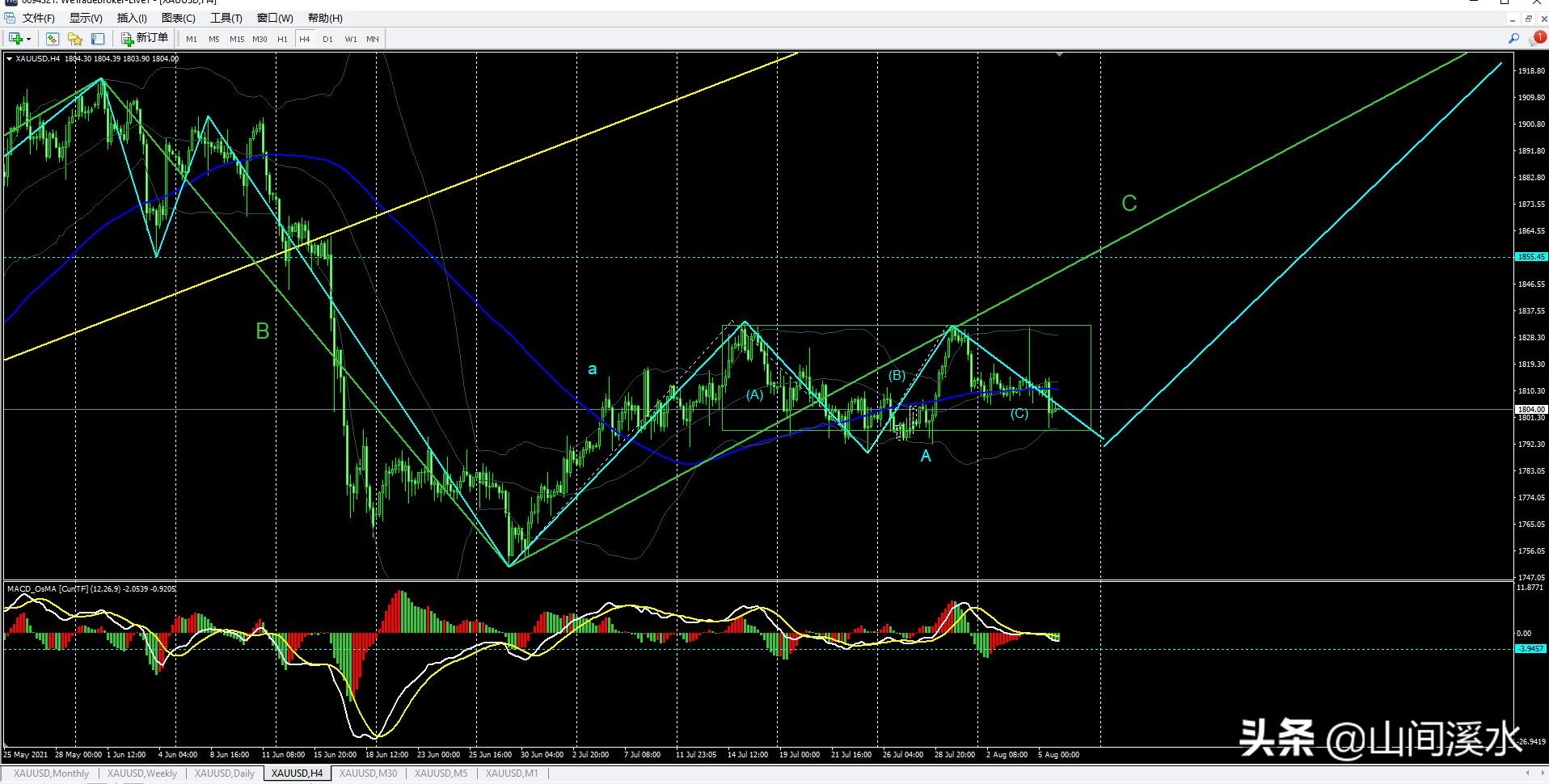Open the Market Watch panel icon
The width and height of the screenshot is (1549, 784).
(53, 39)
